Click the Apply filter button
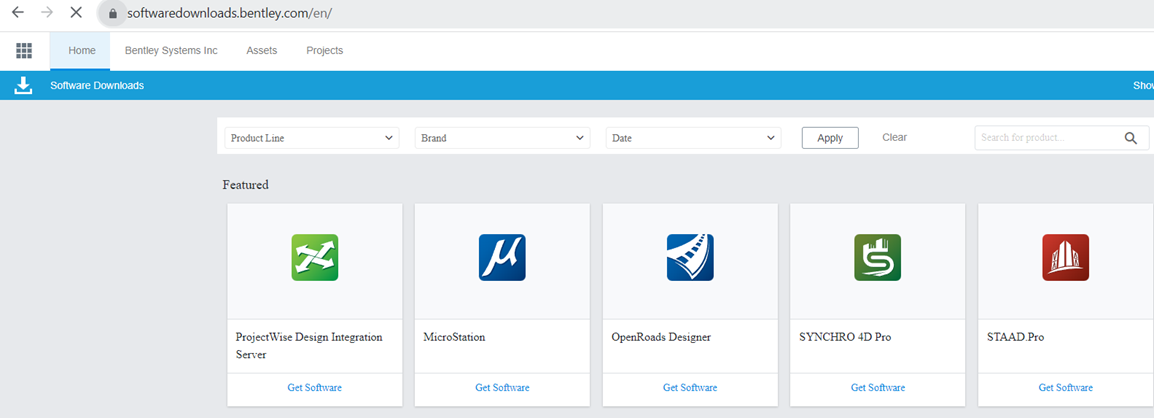This screenshot has height=418, width=1154. pos(830,138)
